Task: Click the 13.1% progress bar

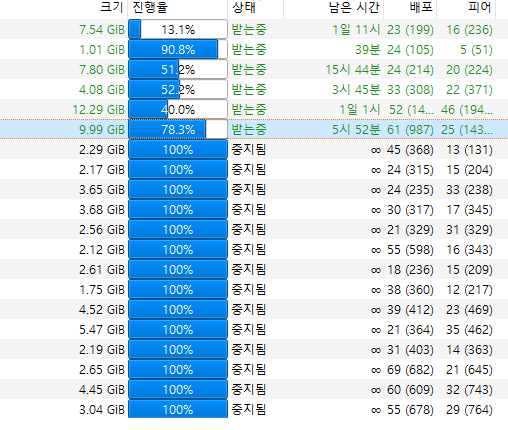Action: [x=178, y=29]
